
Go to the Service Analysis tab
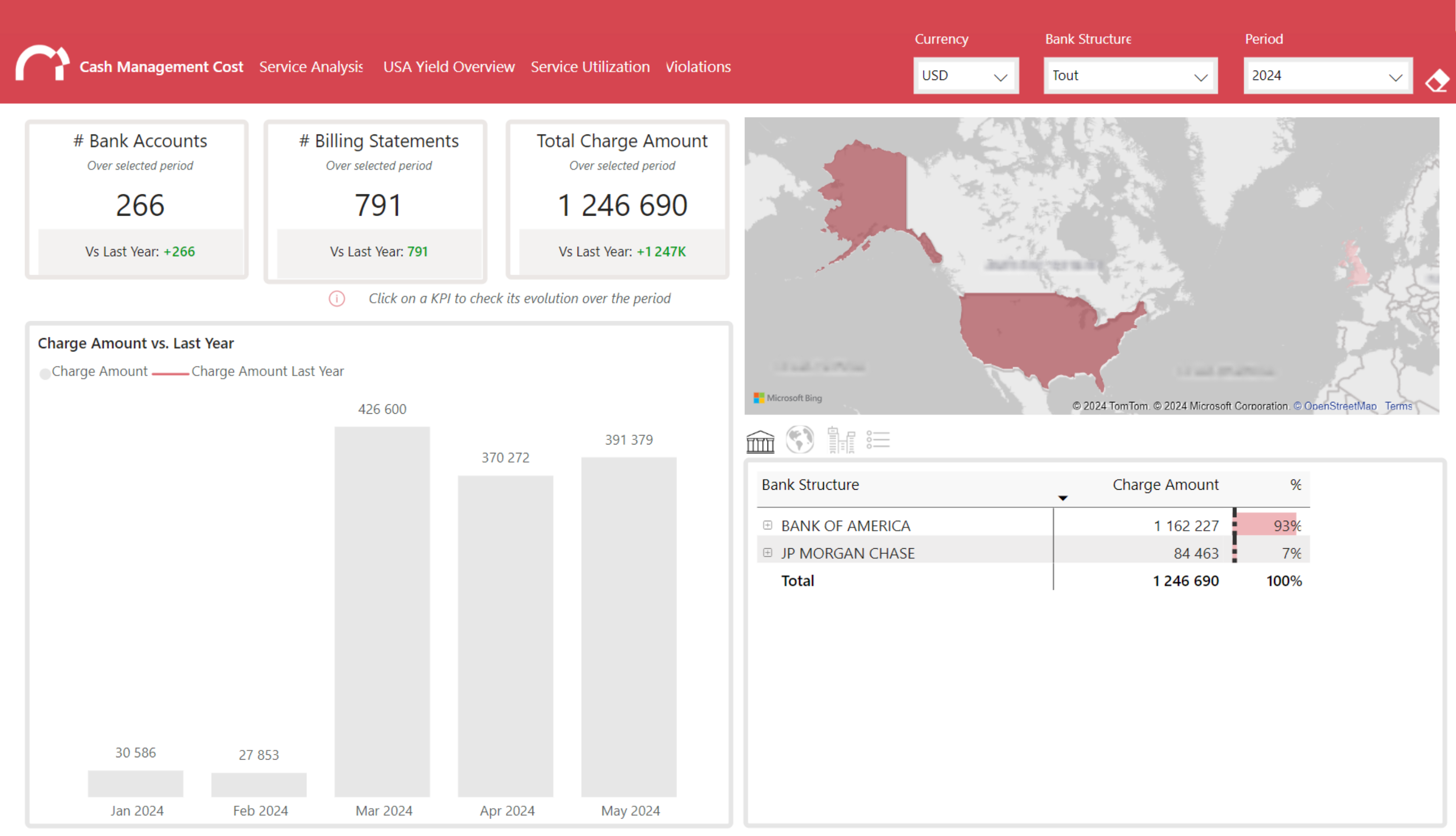coord(311,67)
